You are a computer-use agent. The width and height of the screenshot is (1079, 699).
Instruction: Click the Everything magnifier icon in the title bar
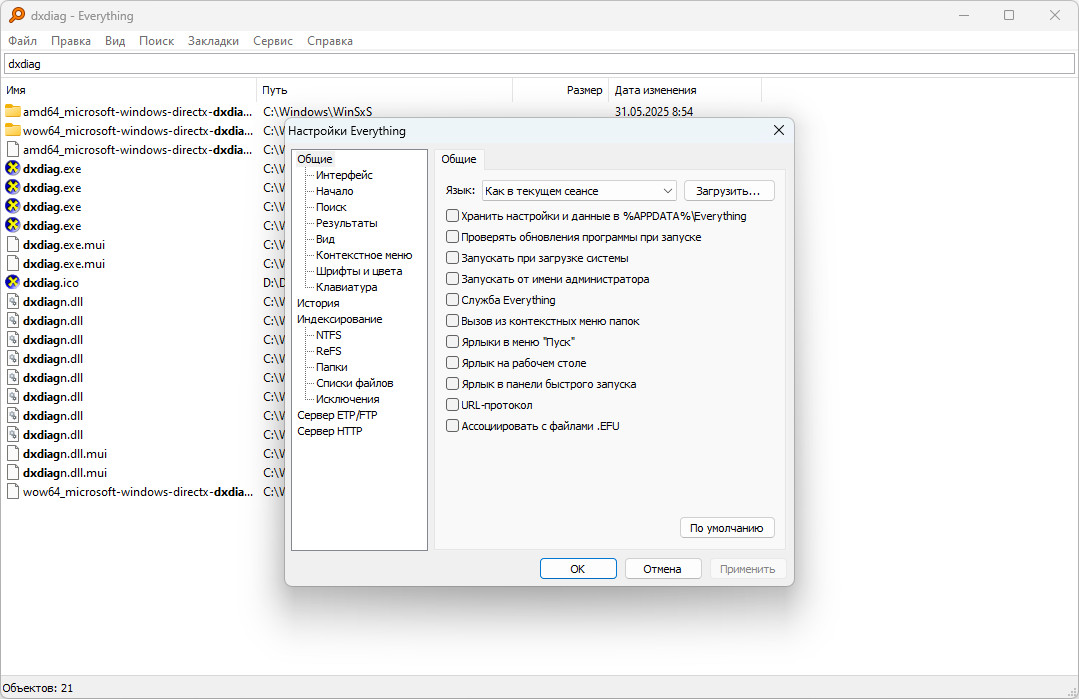(17, 15)
